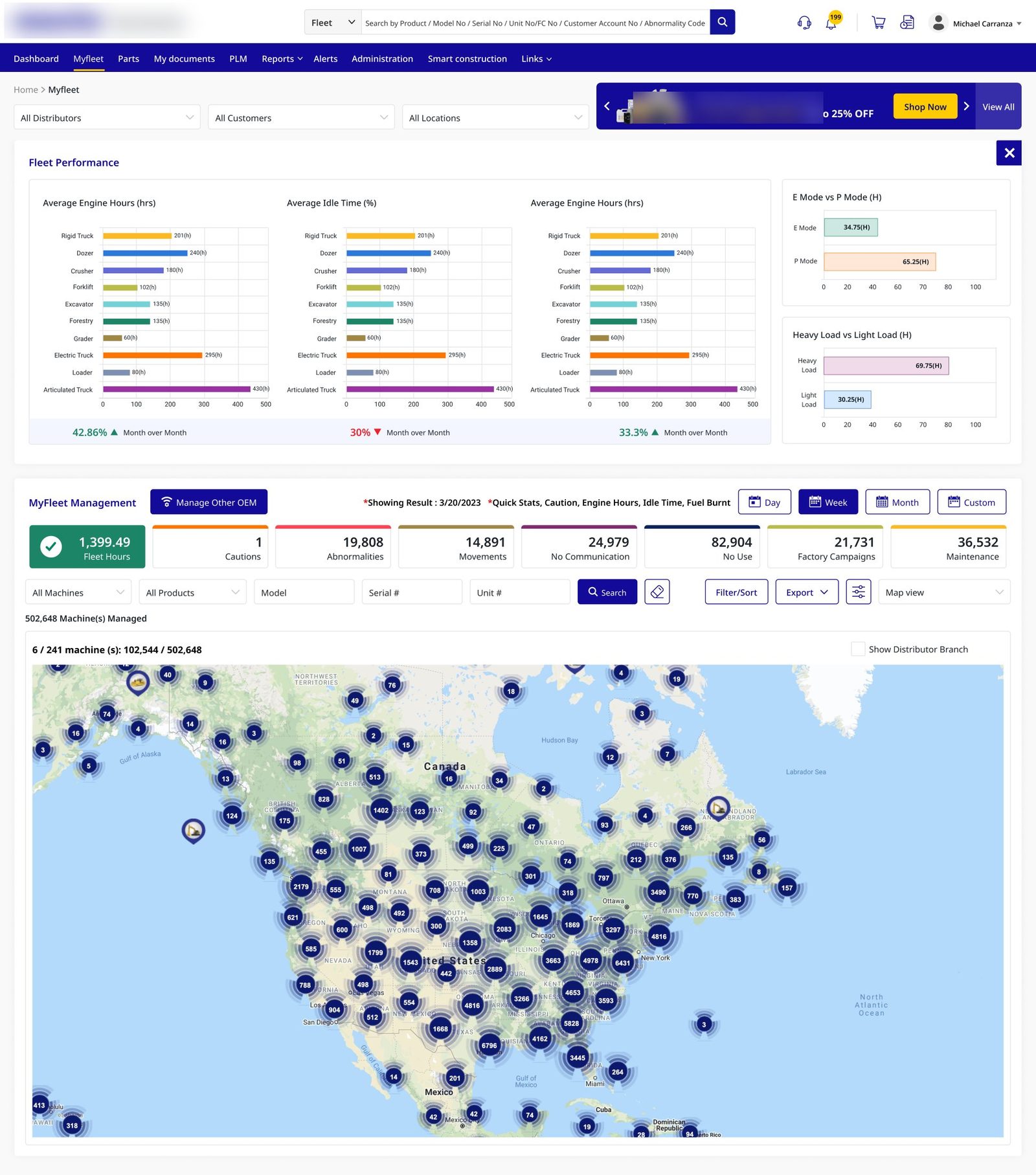Click Manage Other OEM button
Screen dimensions: 1036x1175
[208, 502]
